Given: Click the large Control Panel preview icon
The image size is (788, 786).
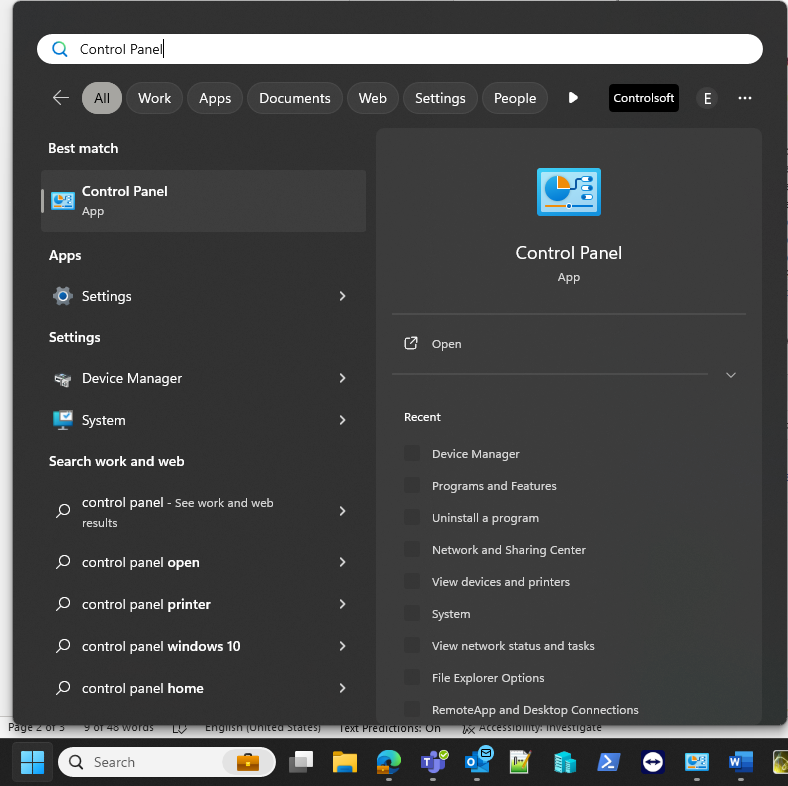Looking at the screenshot, I should pyautogui.click(x=568, y=192).
